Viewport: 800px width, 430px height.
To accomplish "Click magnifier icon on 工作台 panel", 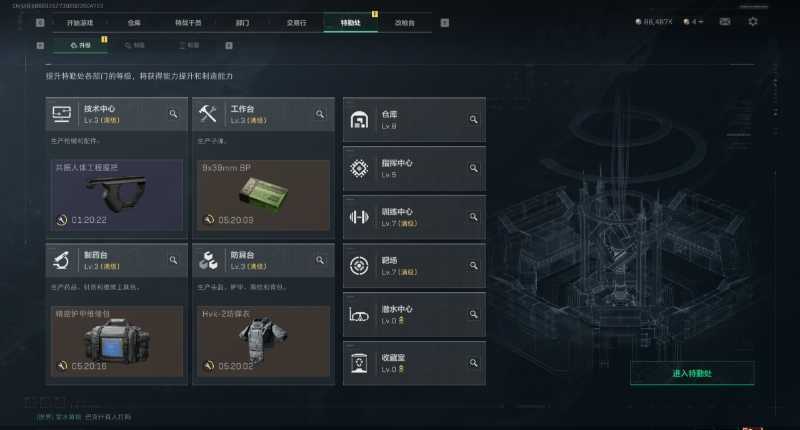I will coord(320,114).
